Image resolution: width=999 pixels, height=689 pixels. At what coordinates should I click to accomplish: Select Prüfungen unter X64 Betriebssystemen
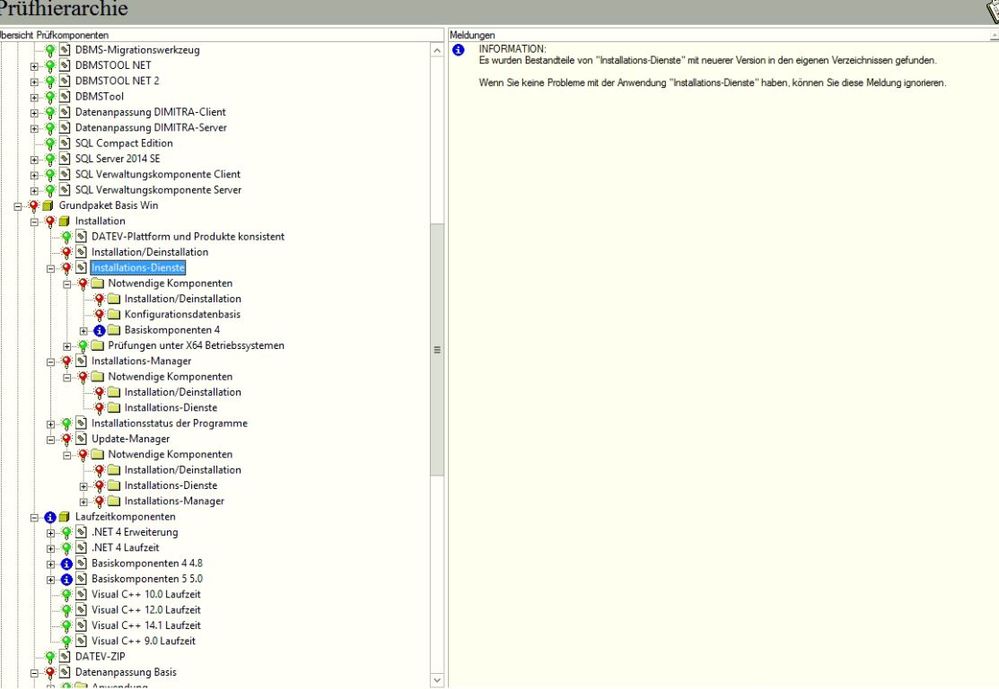pyautogui.click(x=195, y=346)
